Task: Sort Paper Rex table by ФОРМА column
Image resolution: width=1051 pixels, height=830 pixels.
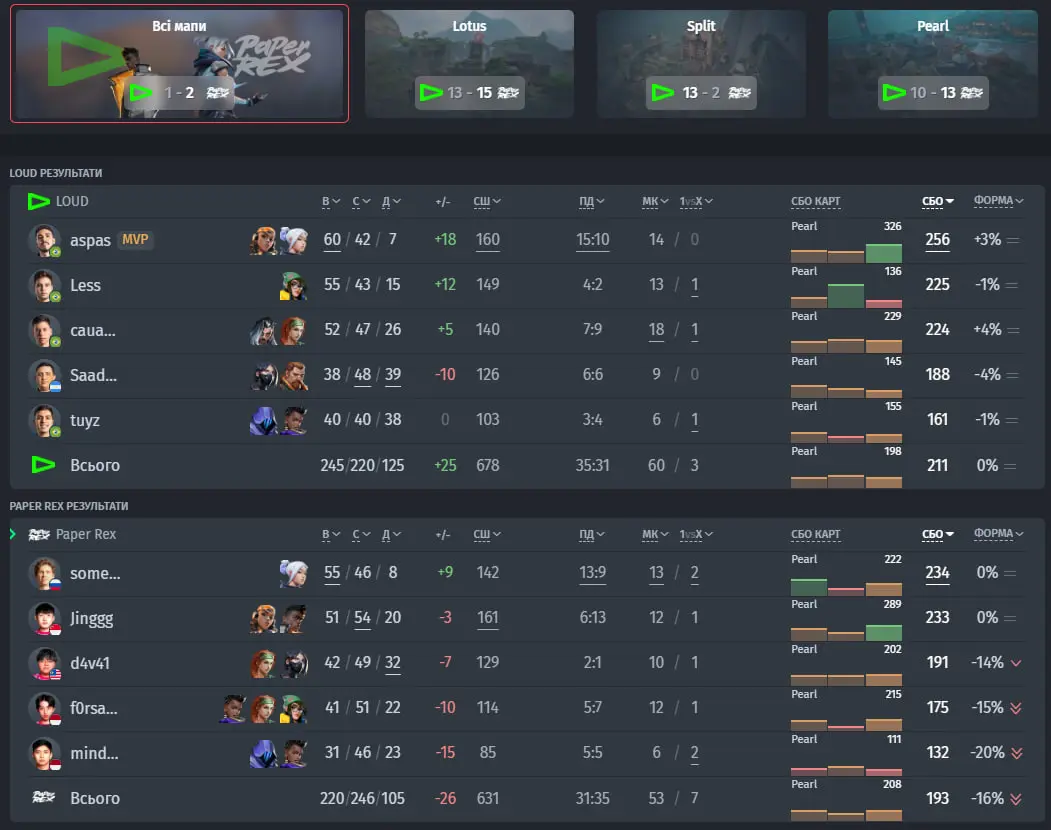Action: click(x=999, y=534)
